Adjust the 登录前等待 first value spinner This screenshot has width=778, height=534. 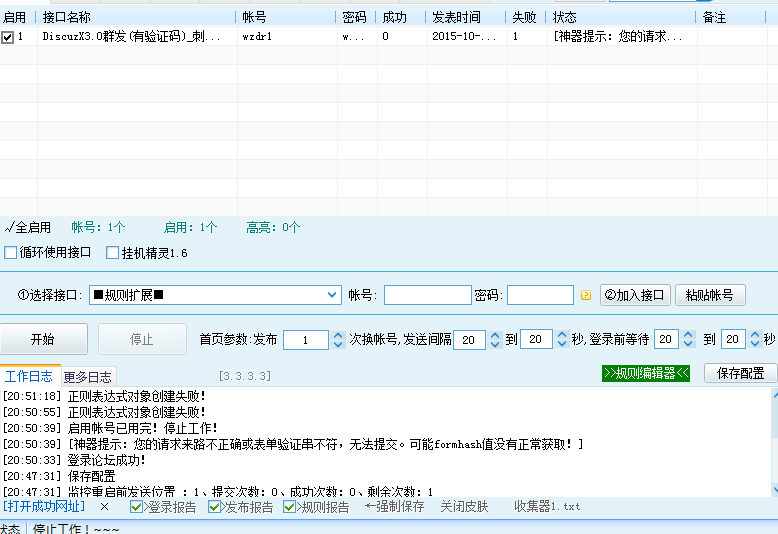(688, 339)
